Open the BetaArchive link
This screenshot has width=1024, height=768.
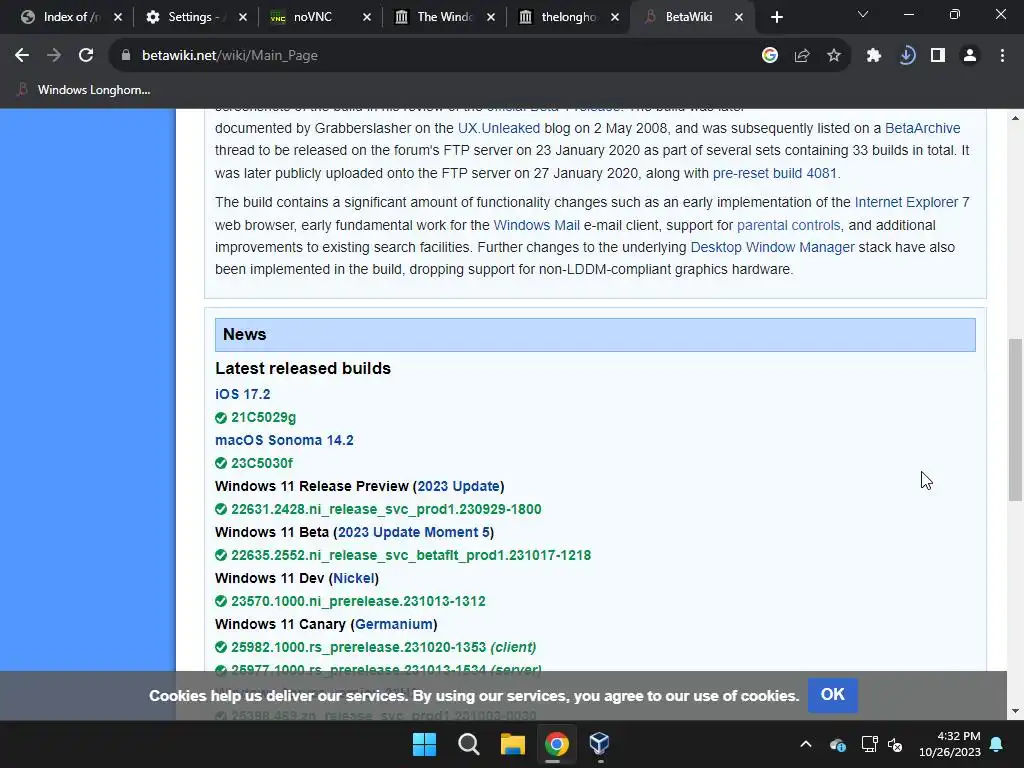(x=922, y=128)
